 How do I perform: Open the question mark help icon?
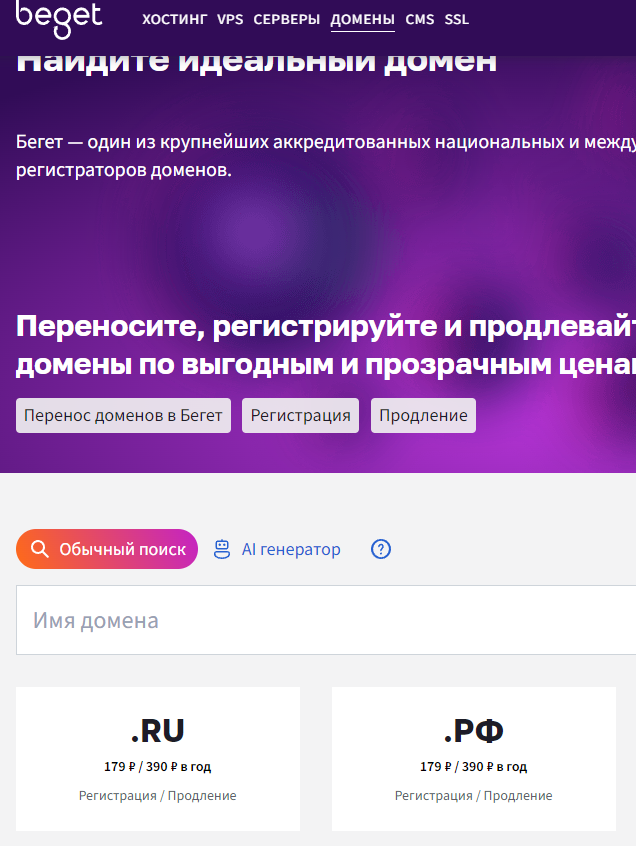click(x=381, y=549)
